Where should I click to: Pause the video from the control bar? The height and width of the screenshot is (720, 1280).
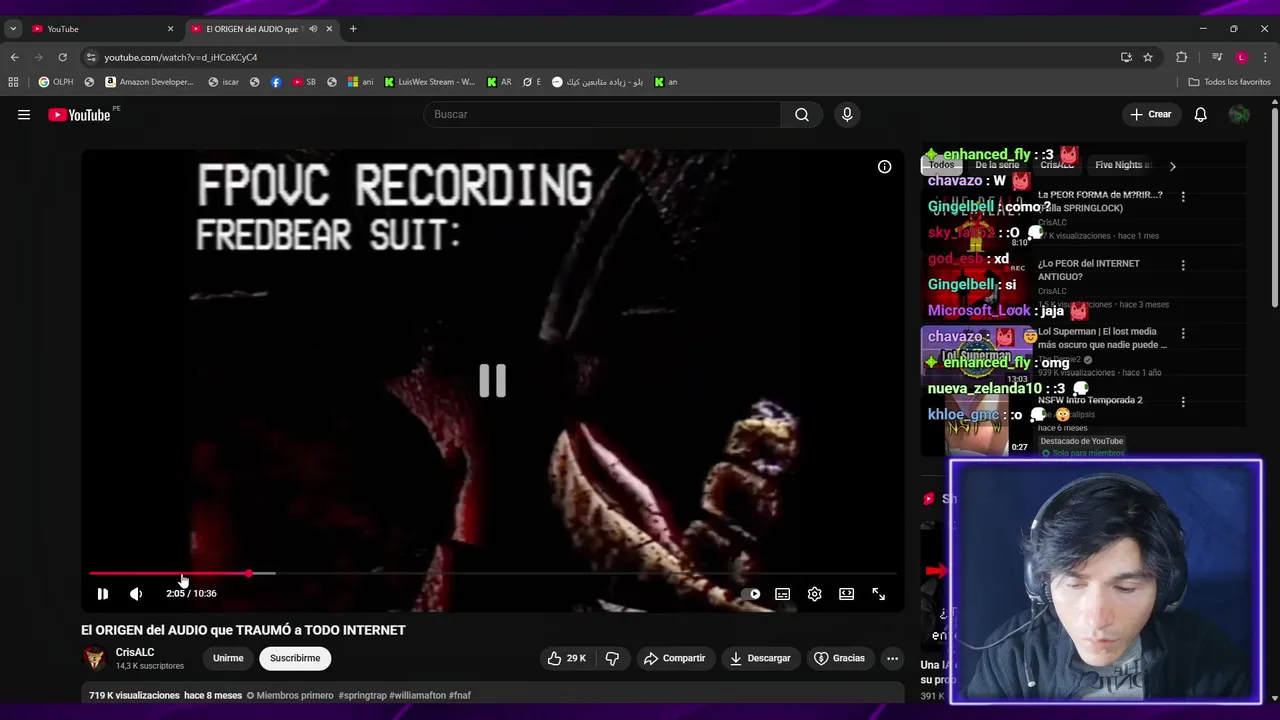pyautogui.click(x=102, y=594)
